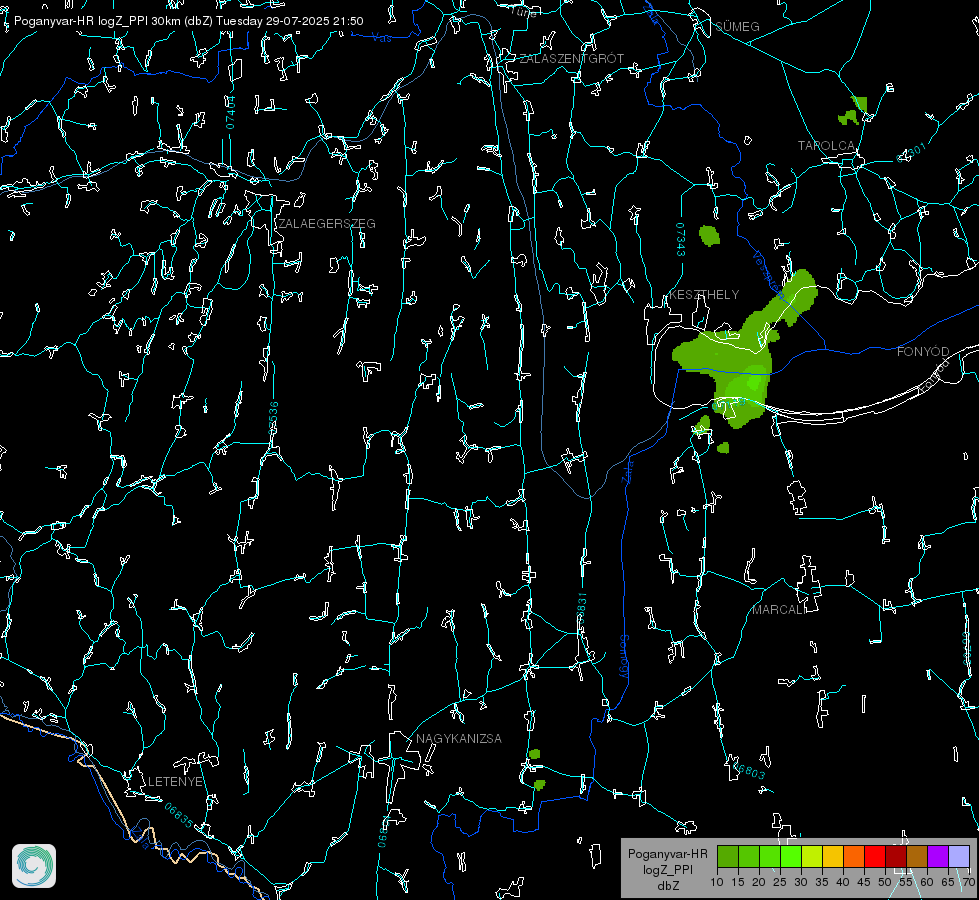The image size is (979, 900).
Task: Select the 50-55 dBZ dark red legend swatch
Action: 896,856
